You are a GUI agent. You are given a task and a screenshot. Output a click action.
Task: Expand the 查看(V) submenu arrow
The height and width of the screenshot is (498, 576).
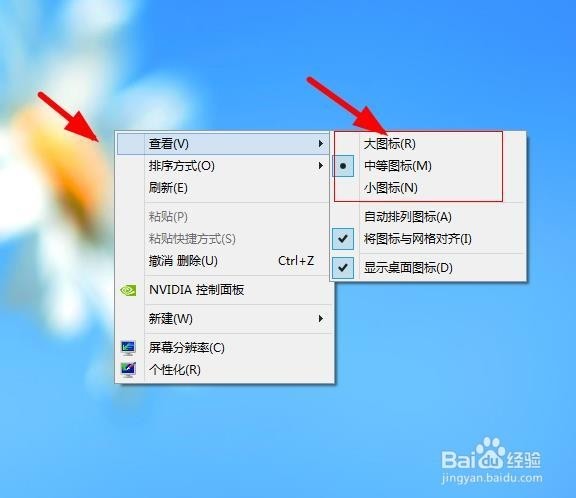tap(321, 144)
